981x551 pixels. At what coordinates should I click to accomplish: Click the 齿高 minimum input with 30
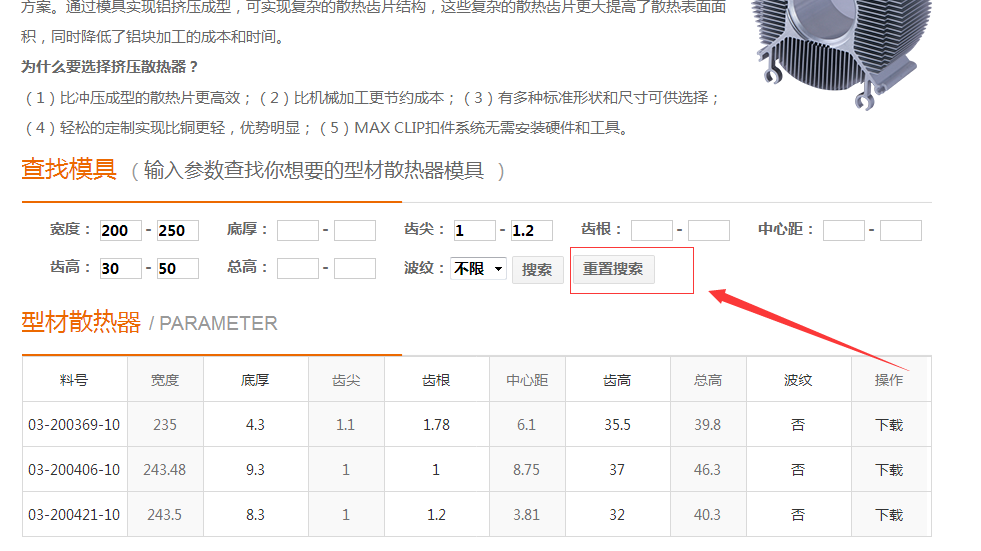pos(120,269)
